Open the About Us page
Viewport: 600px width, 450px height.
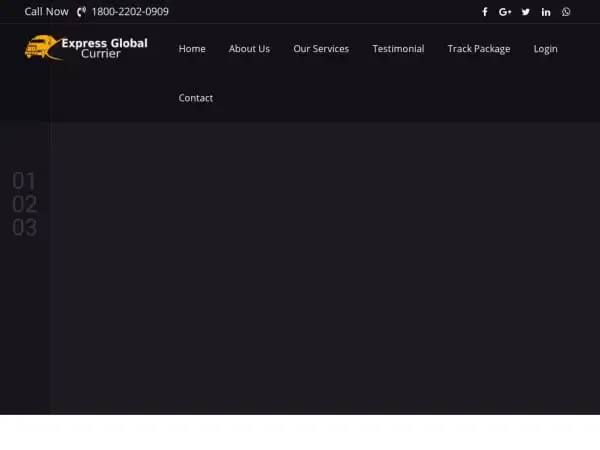pos(249,49)
